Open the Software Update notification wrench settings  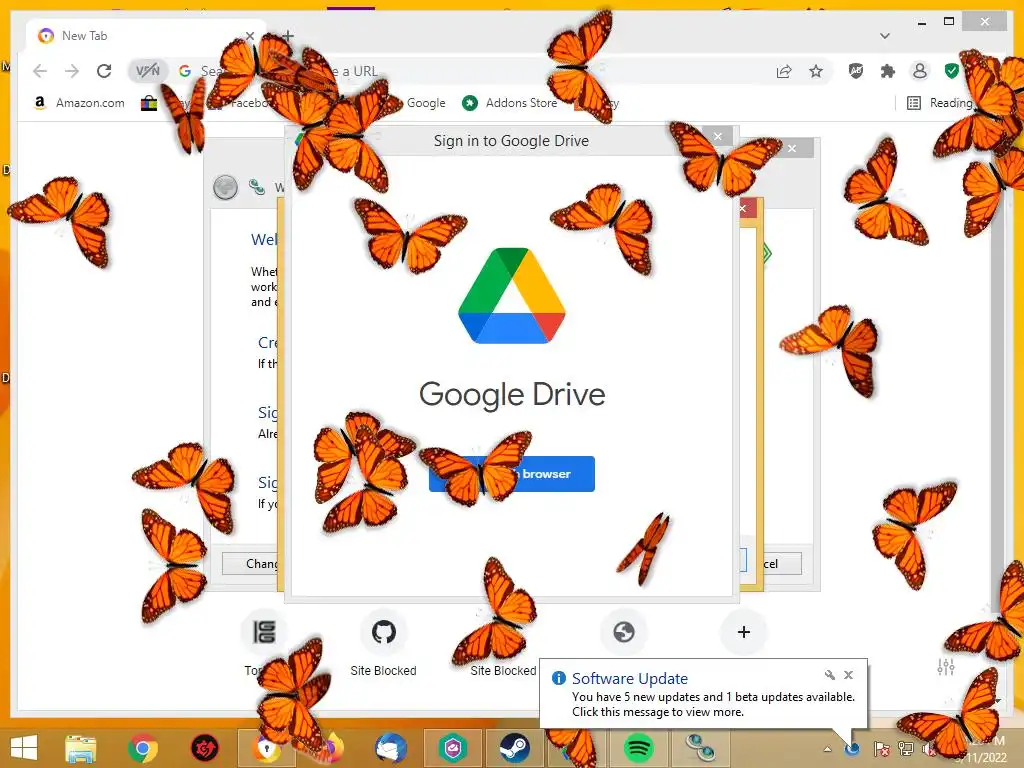pyautogui.click(x=829, y=675)
